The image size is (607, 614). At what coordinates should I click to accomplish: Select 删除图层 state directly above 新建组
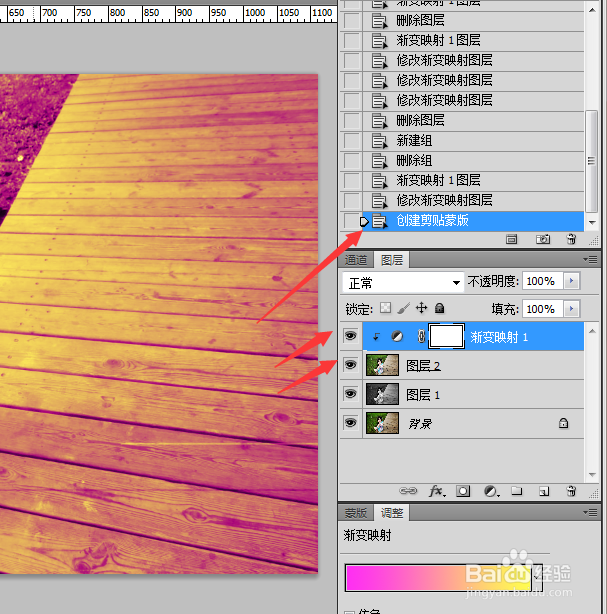click(473, 120)
